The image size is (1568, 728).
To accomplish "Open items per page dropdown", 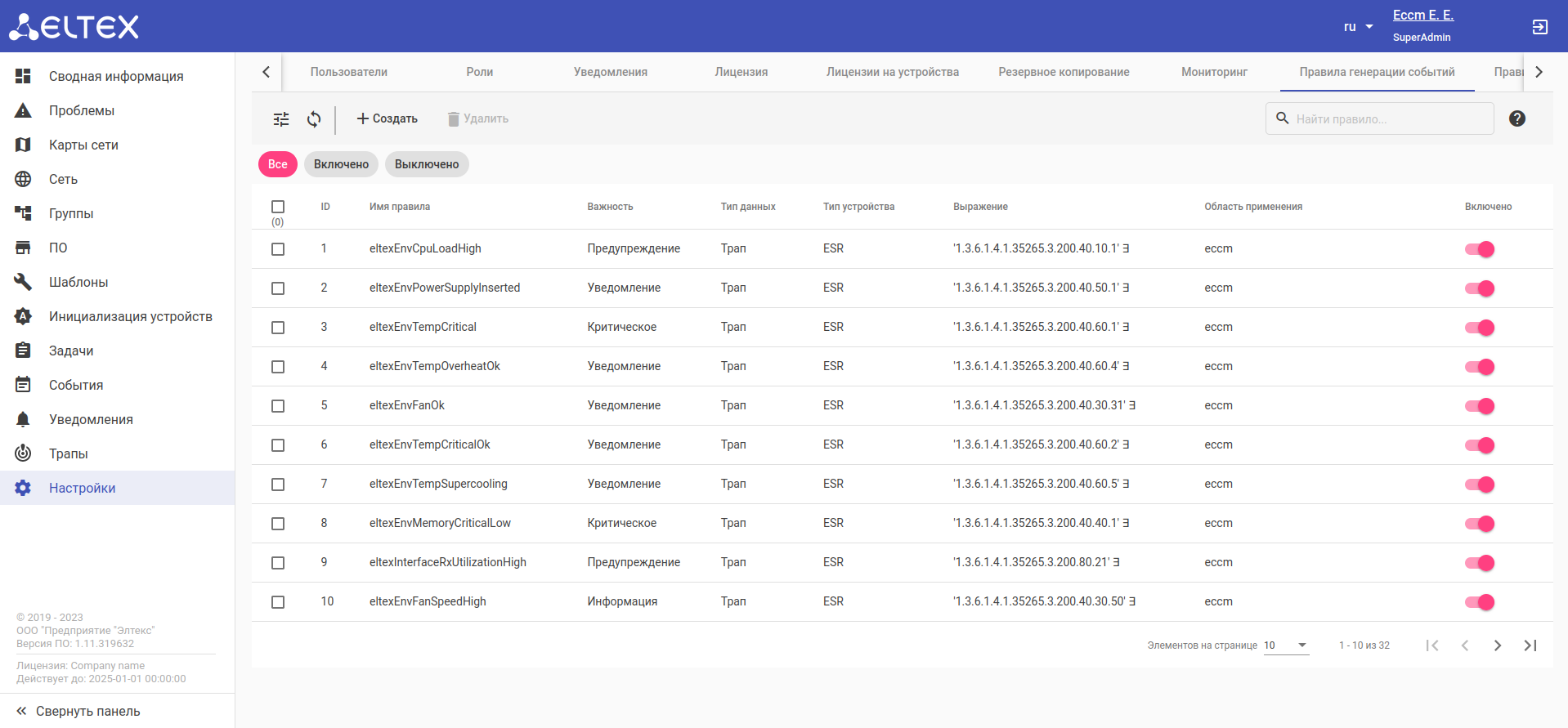I will click(x=1285, y=645).
